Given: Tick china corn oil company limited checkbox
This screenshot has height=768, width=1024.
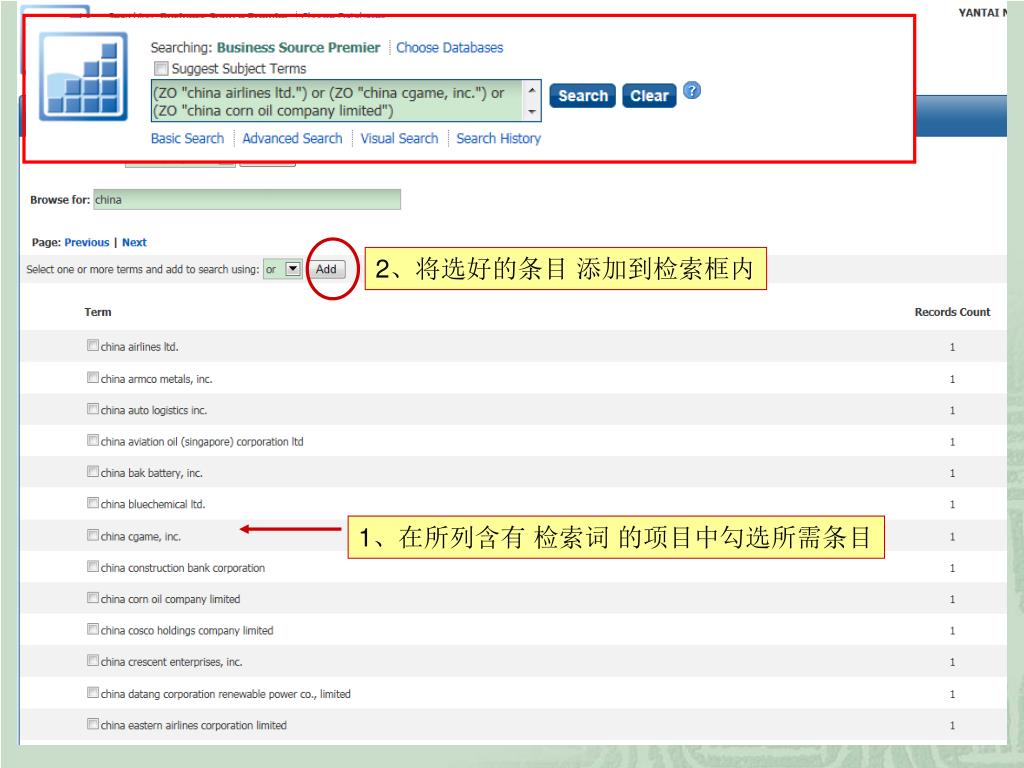Looking at the screenshot, I should tap(93, 598).
